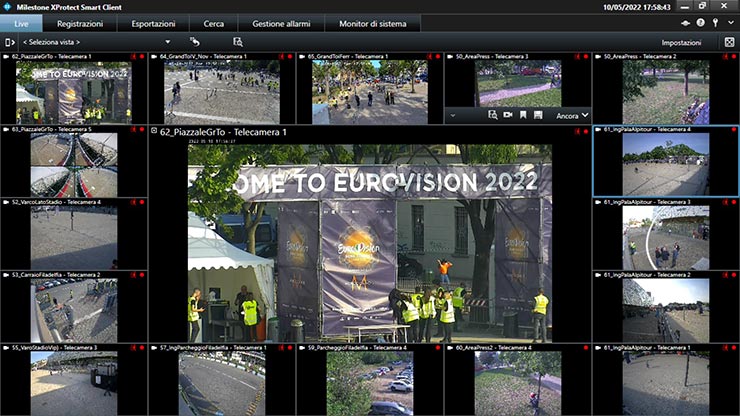This screenshot has width=740, height=416.
Task: Expand the Ancora menu in camera toolbar
Action: [572, 116]
